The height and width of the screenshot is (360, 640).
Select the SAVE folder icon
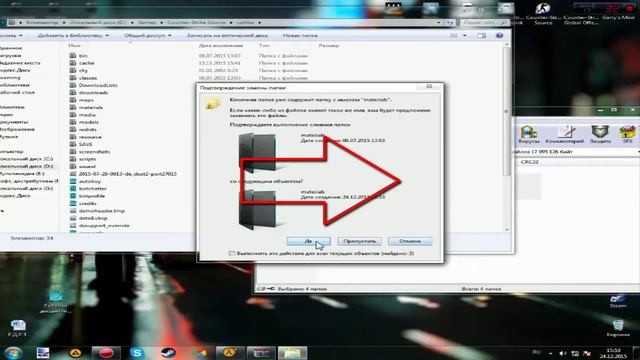tap(73, 144)
